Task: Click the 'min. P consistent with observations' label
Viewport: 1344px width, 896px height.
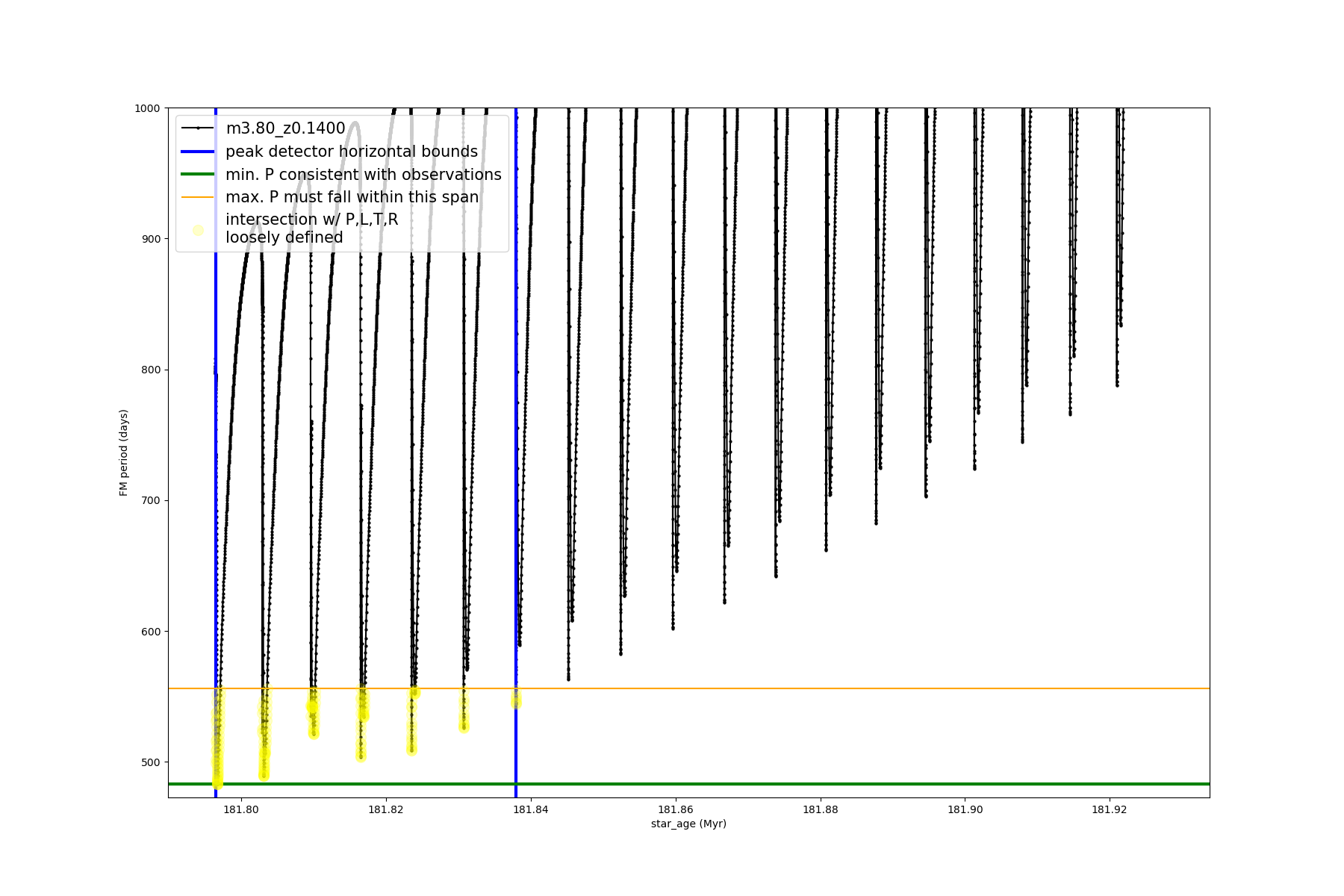Action: (x=364, y=175)
